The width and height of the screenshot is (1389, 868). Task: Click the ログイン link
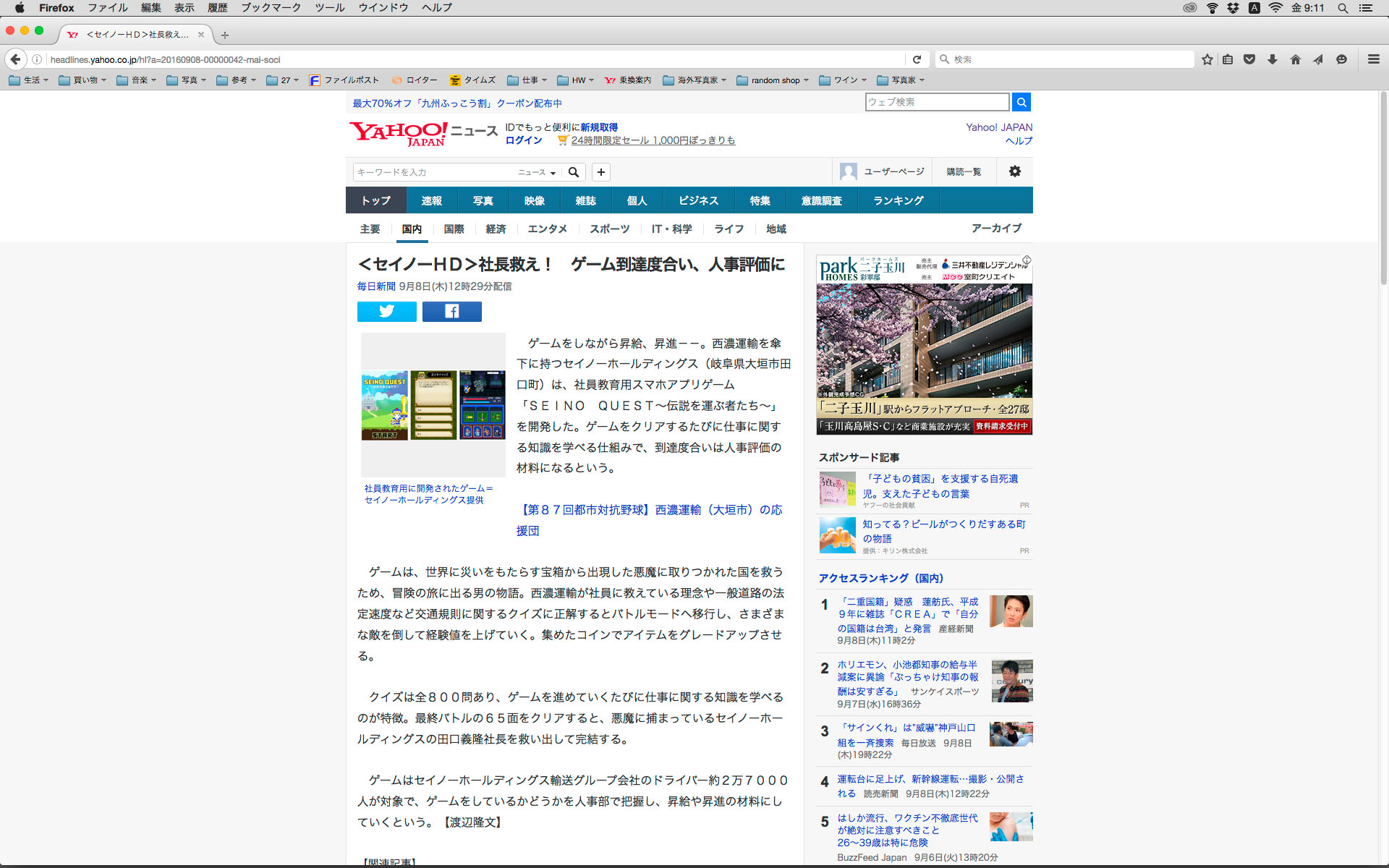523,140
